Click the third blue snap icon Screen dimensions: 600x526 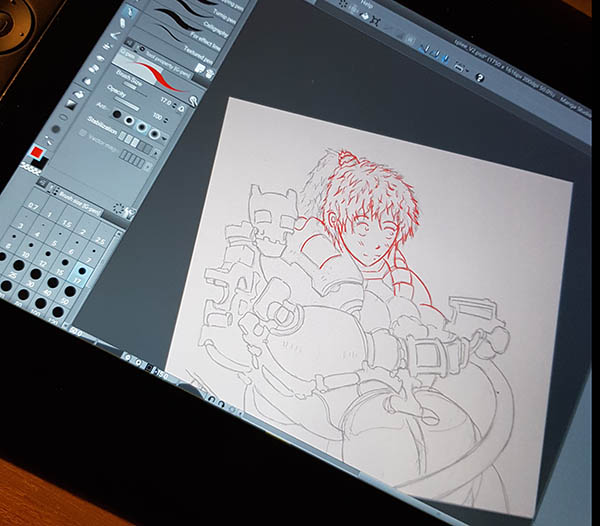(x=444, y=58)
